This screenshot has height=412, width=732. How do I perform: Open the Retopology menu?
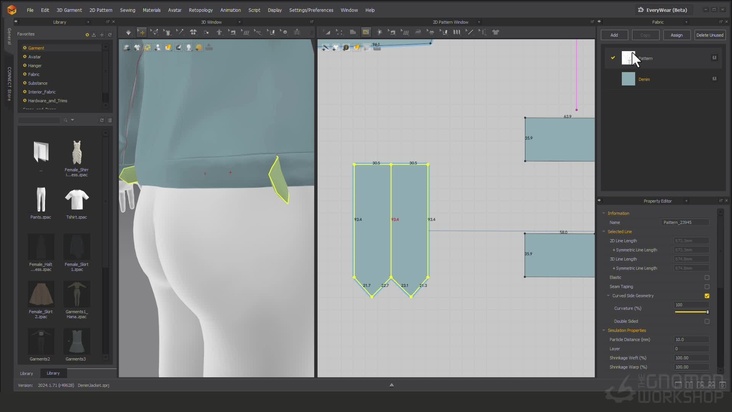(x=201, y=10)
